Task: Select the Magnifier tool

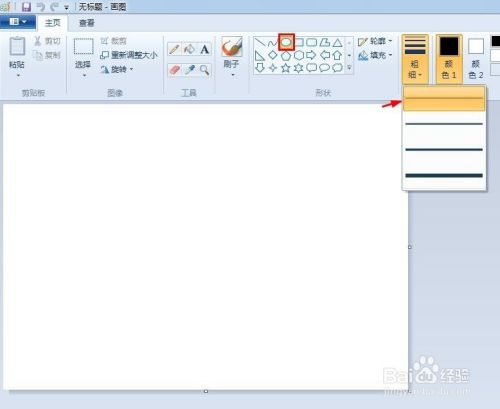Action: pos(204,70)
